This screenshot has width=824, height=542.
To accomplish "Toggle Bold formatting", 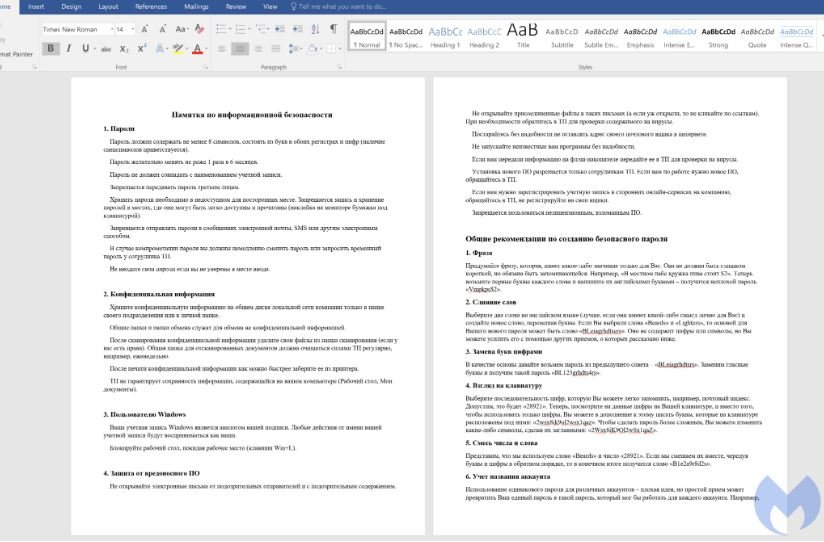I will pos(50,48).
